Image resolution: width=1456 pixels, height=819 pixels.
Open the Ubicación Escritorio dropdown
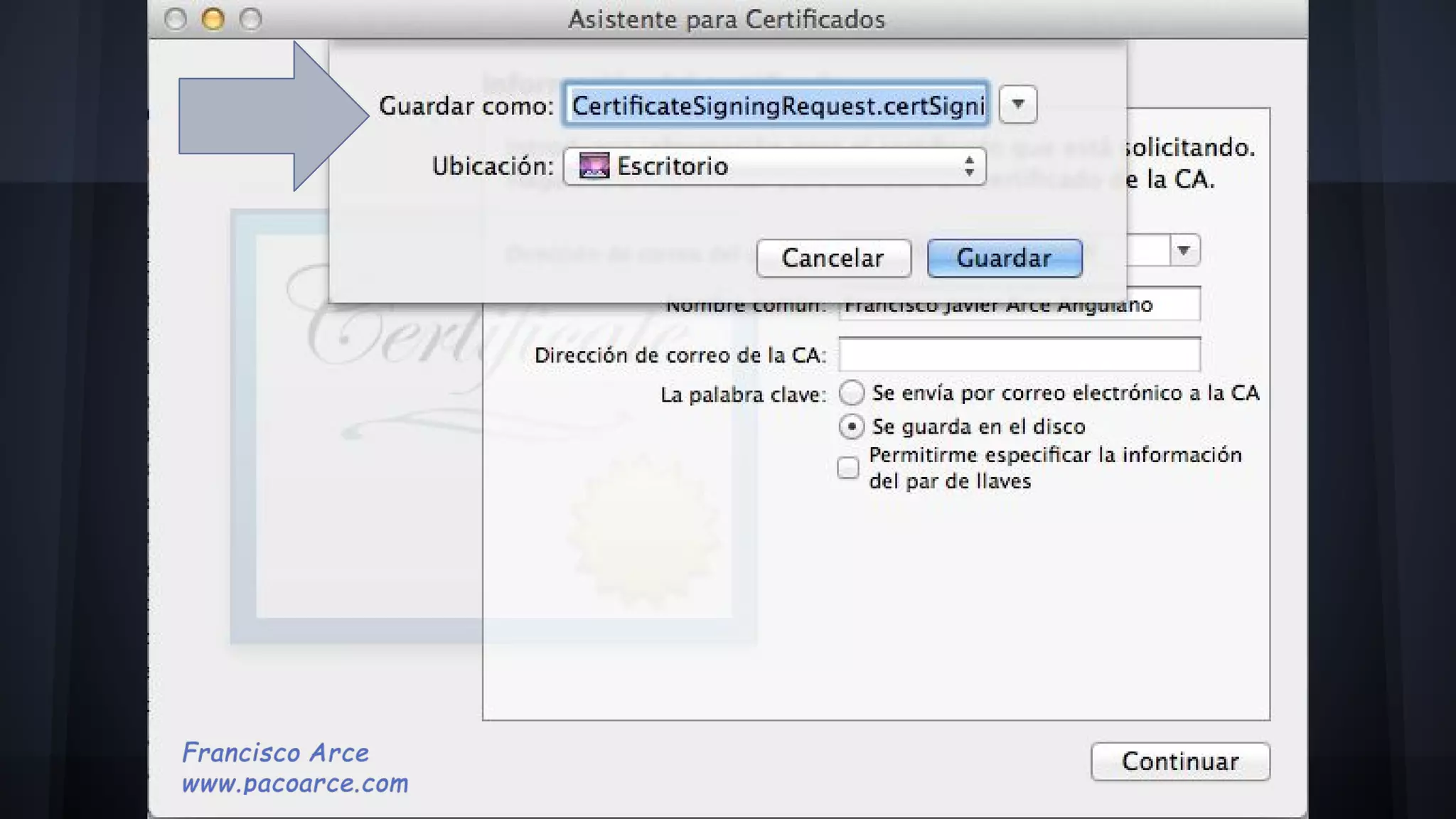774,166
